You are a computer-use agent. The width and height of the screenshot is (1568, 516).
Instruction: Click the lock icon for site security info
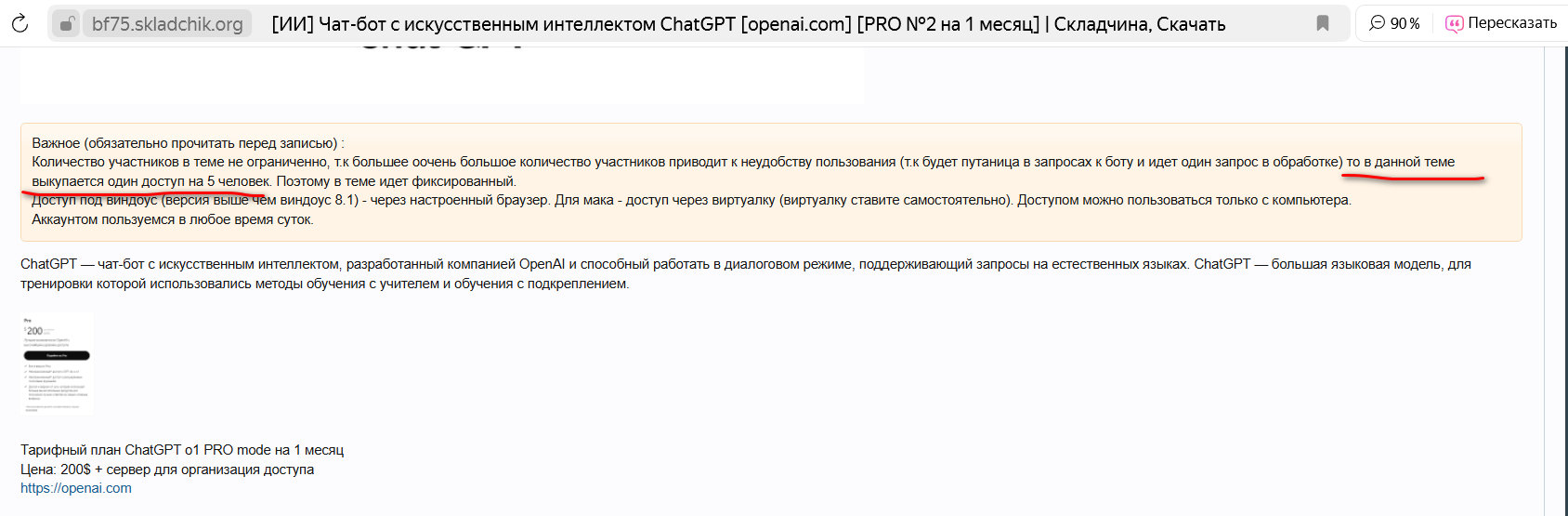[66, 24]
